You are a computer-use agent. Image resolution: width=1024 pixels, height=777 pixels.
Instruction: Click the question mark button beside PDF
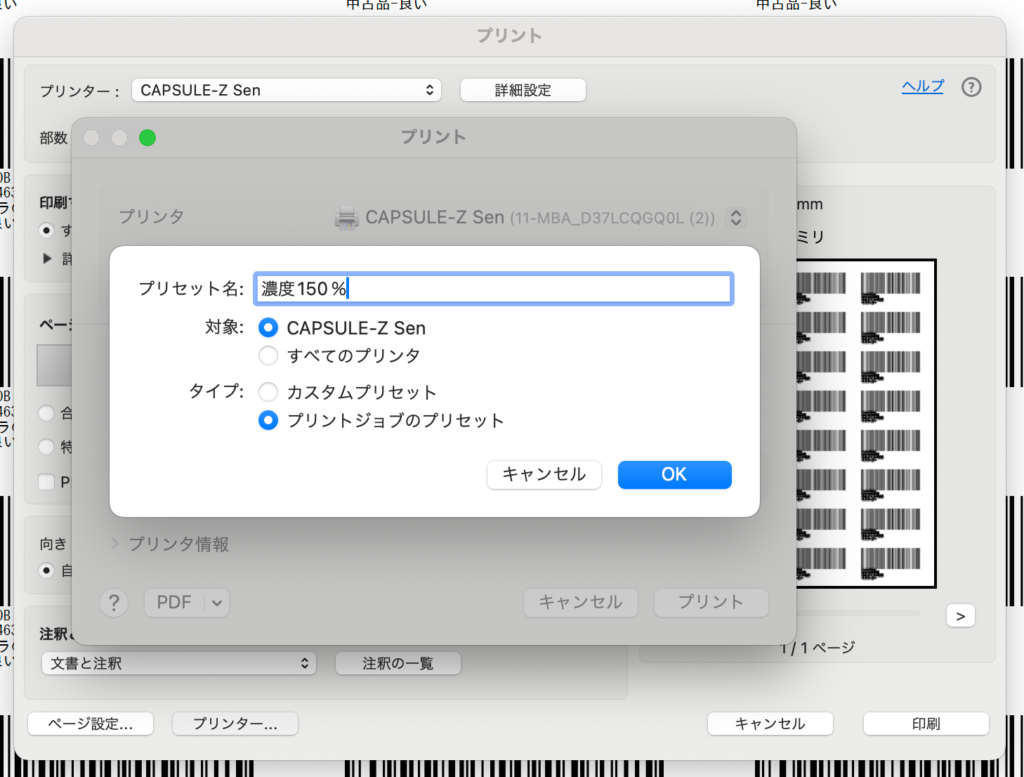click(114, 602)
